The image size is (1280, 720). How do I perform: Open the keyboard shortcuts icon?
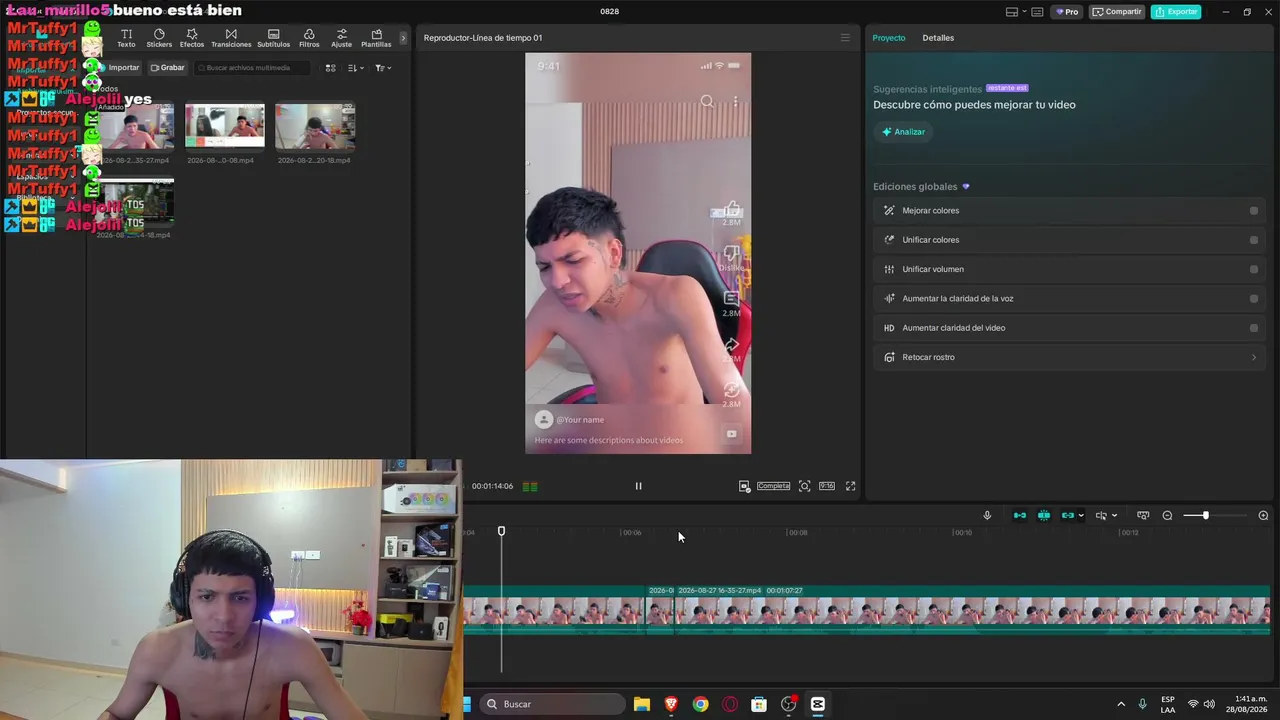1037,12
